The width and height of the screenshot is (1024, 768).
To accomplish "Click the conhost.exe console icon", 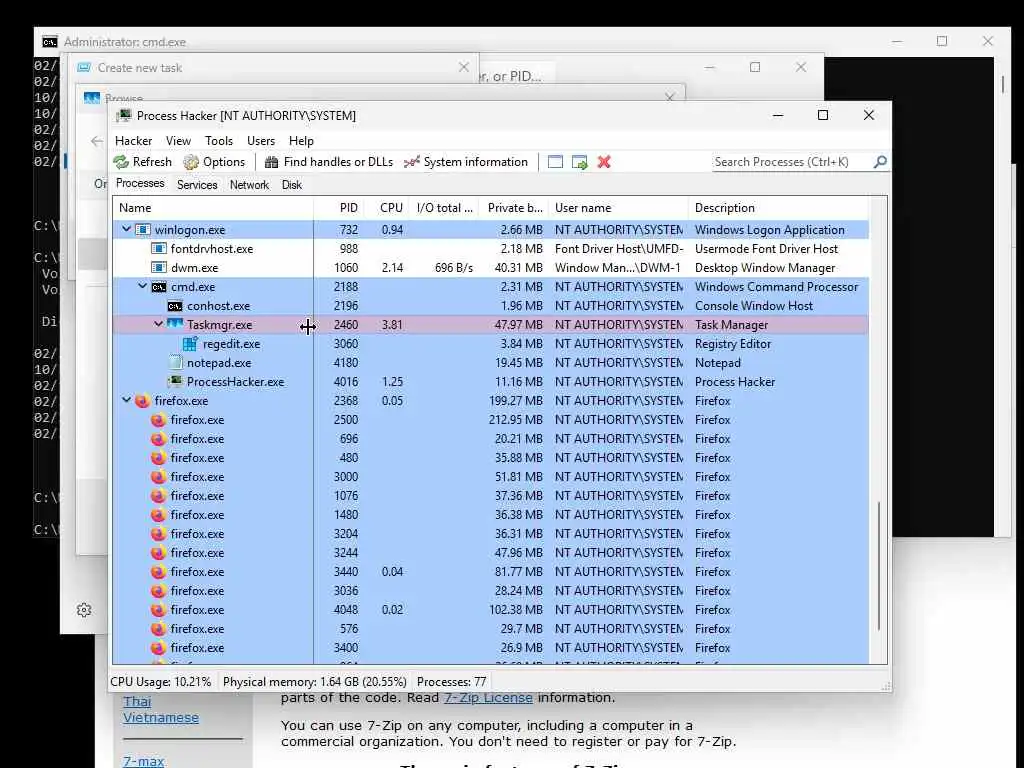I will 174,306.
